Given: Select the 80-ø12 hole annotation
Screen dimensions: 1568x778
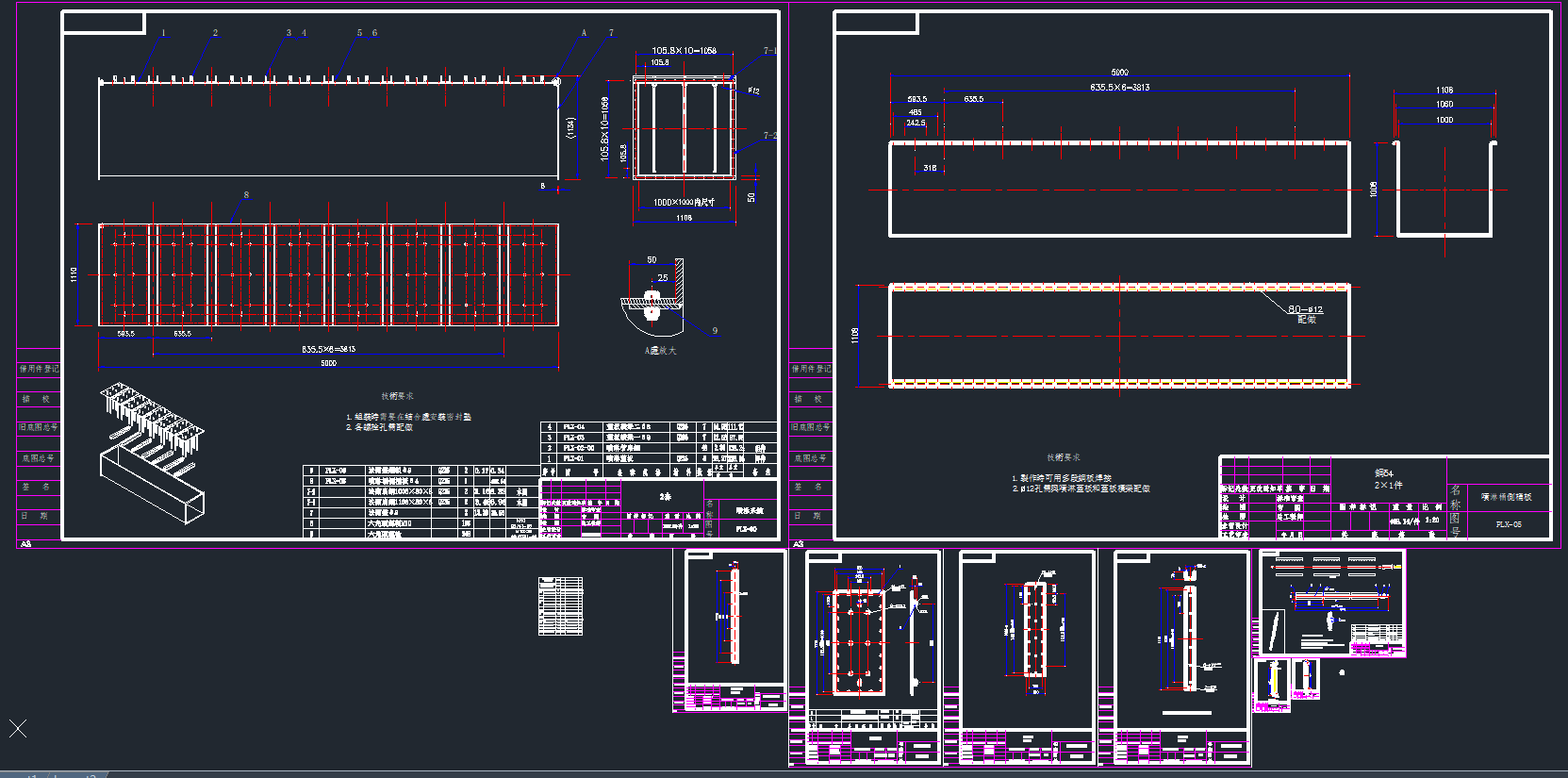Looking at the screenshot, I should 1306,309.
